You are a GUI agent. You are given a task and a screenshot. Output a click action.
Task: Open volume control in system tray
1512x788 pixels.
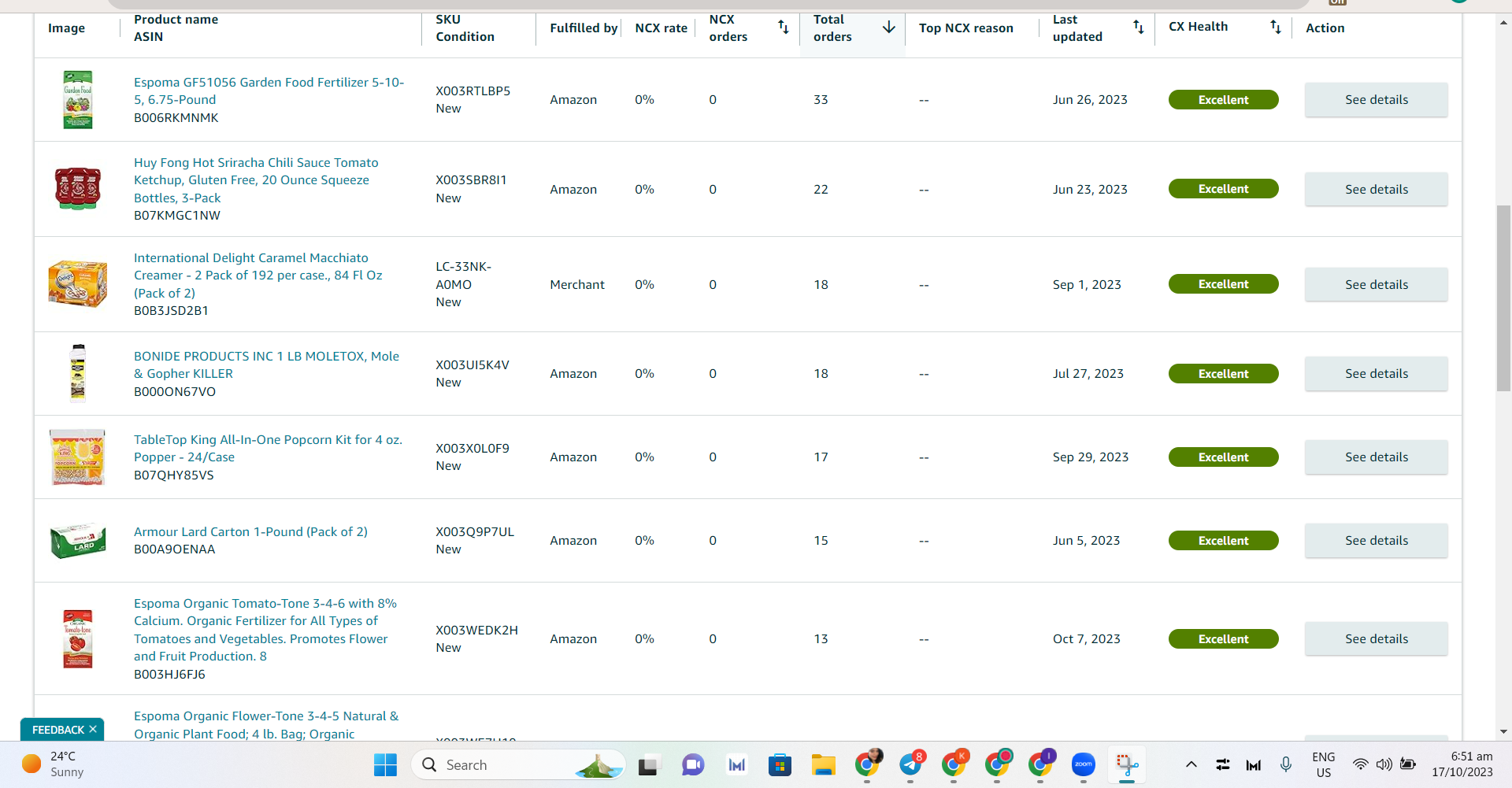coord(1384,764)
